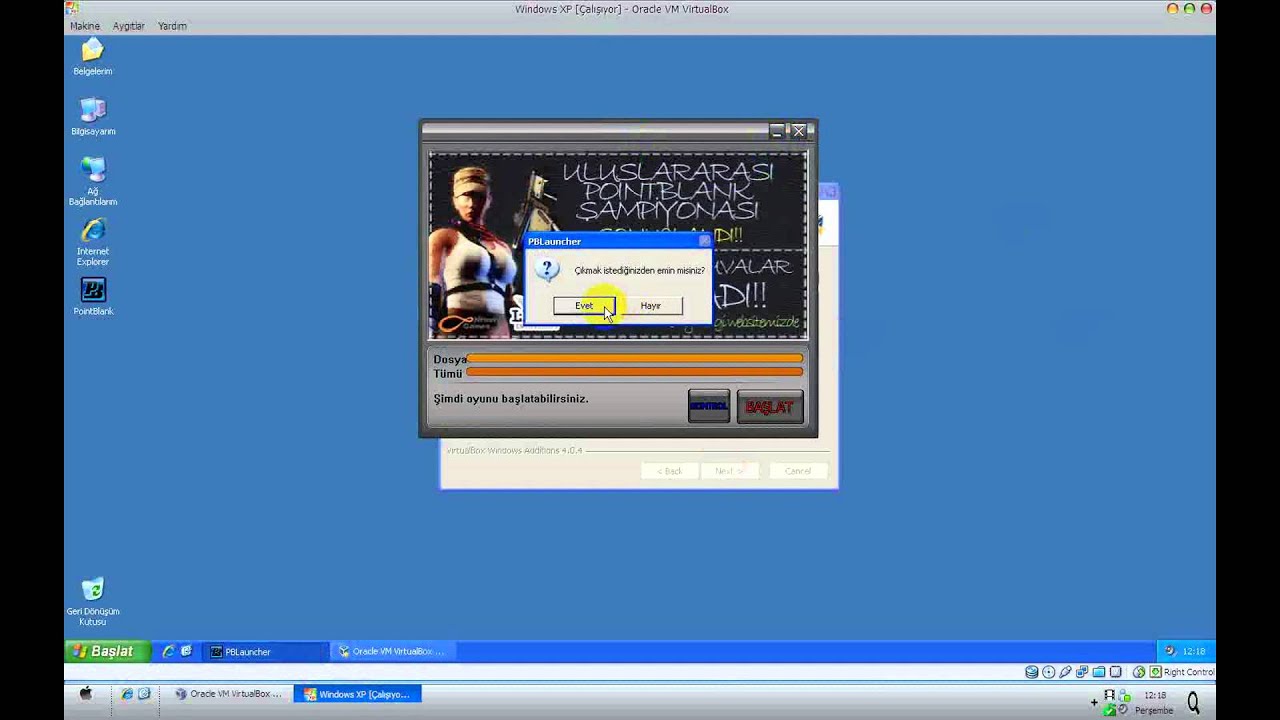
Task: Click the question mark dialog icon
Action: pos(546,269)
